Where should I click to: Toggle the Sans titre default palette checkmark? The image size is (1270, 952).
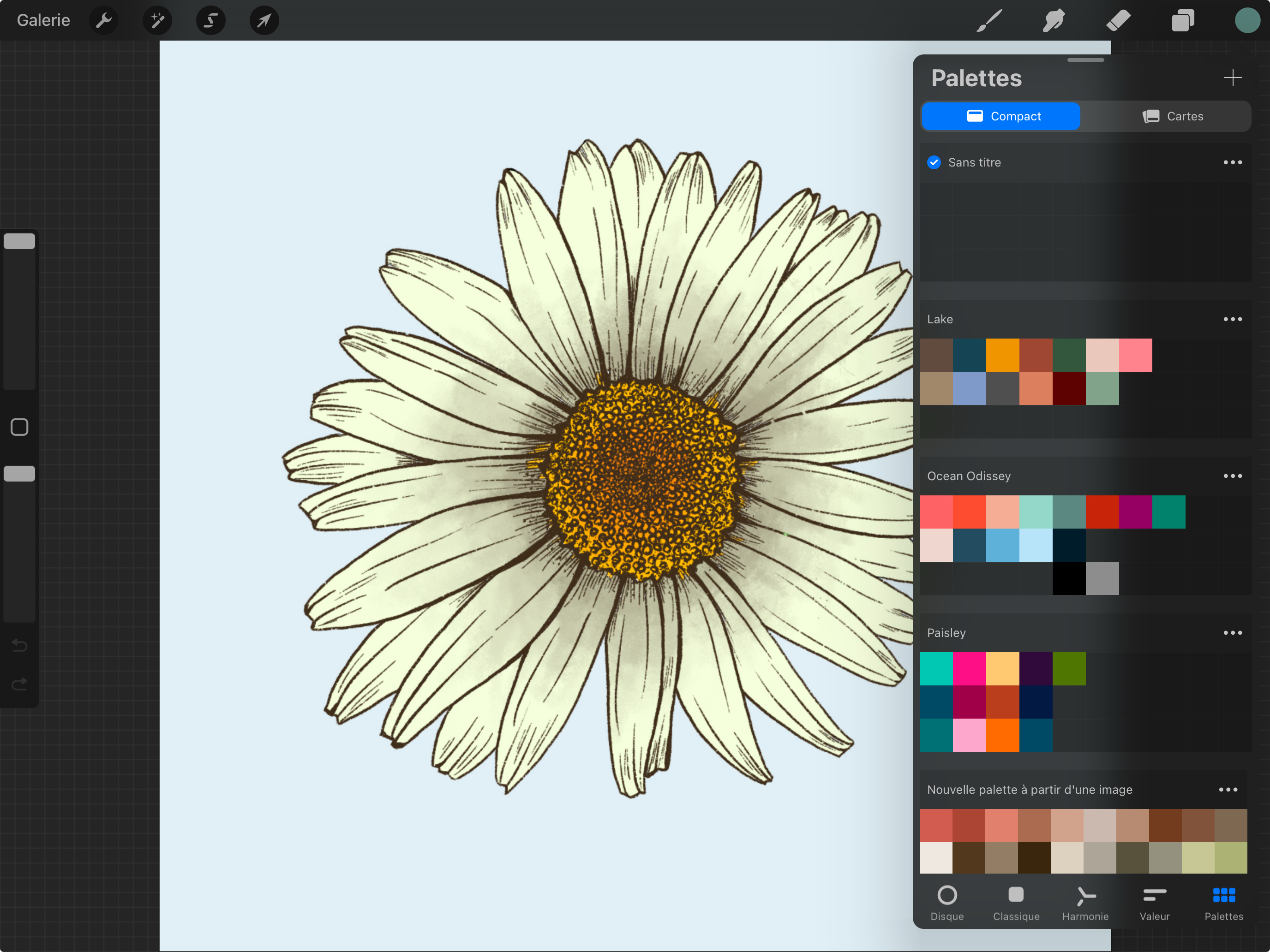coord(934,162)
